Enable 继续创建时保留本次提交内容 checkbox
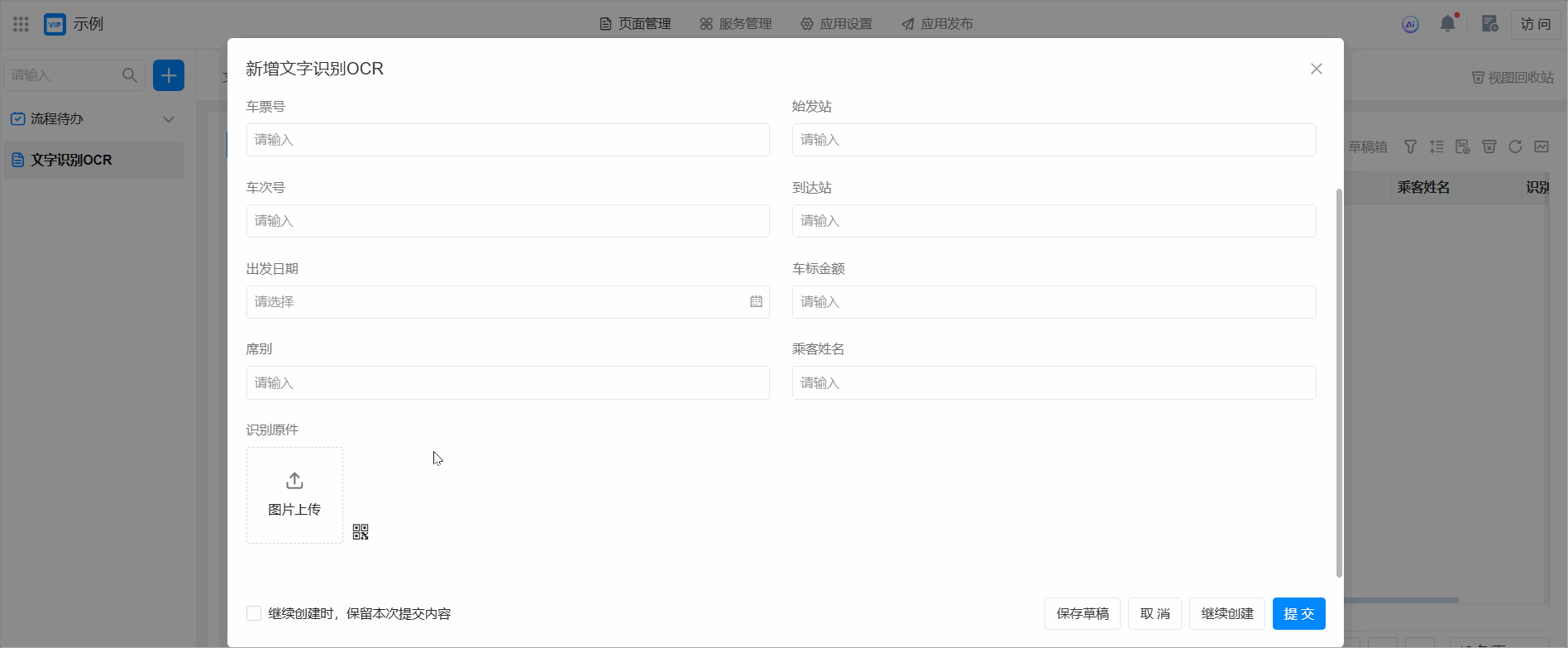 pos(254,613)
